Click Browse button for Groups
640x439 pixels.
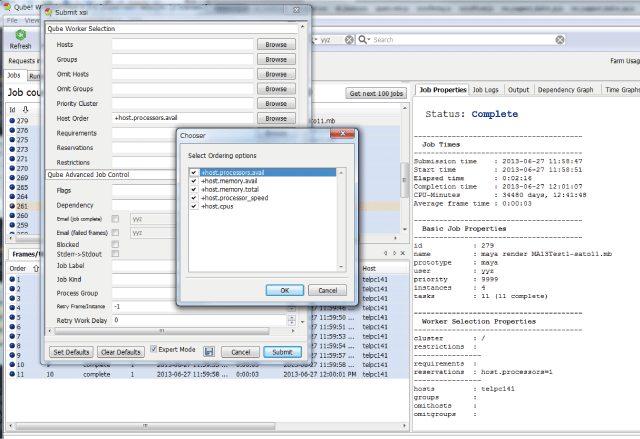pyautogui.click(x=276, y=60)
